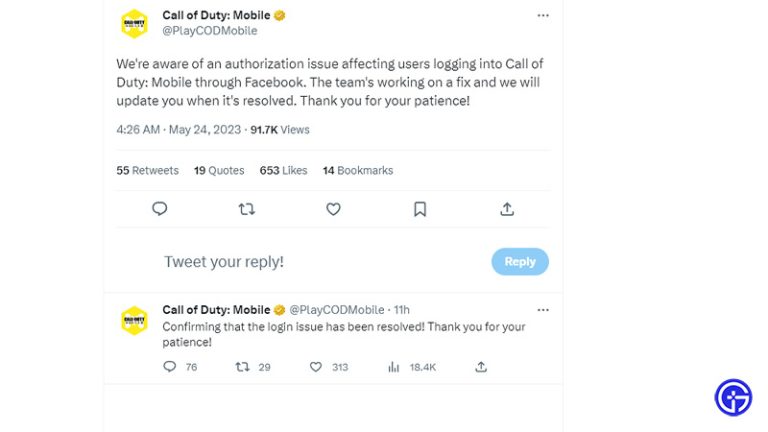
Task: Retweet the login resolved tweet
Action: point(242,367)
